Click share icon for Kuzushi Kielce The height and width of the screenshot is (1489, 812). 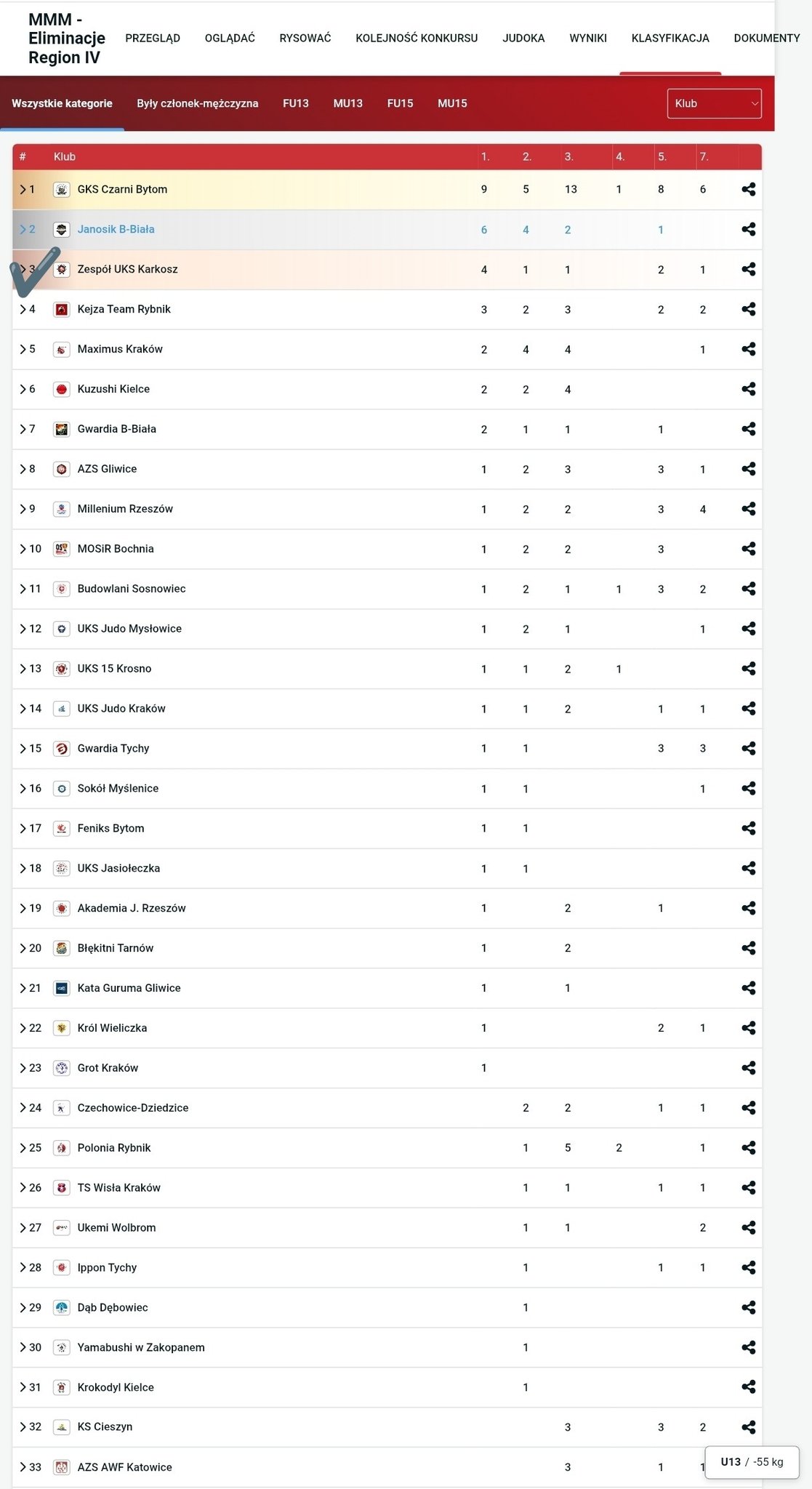pyautogui.click(x=748, y=389)
